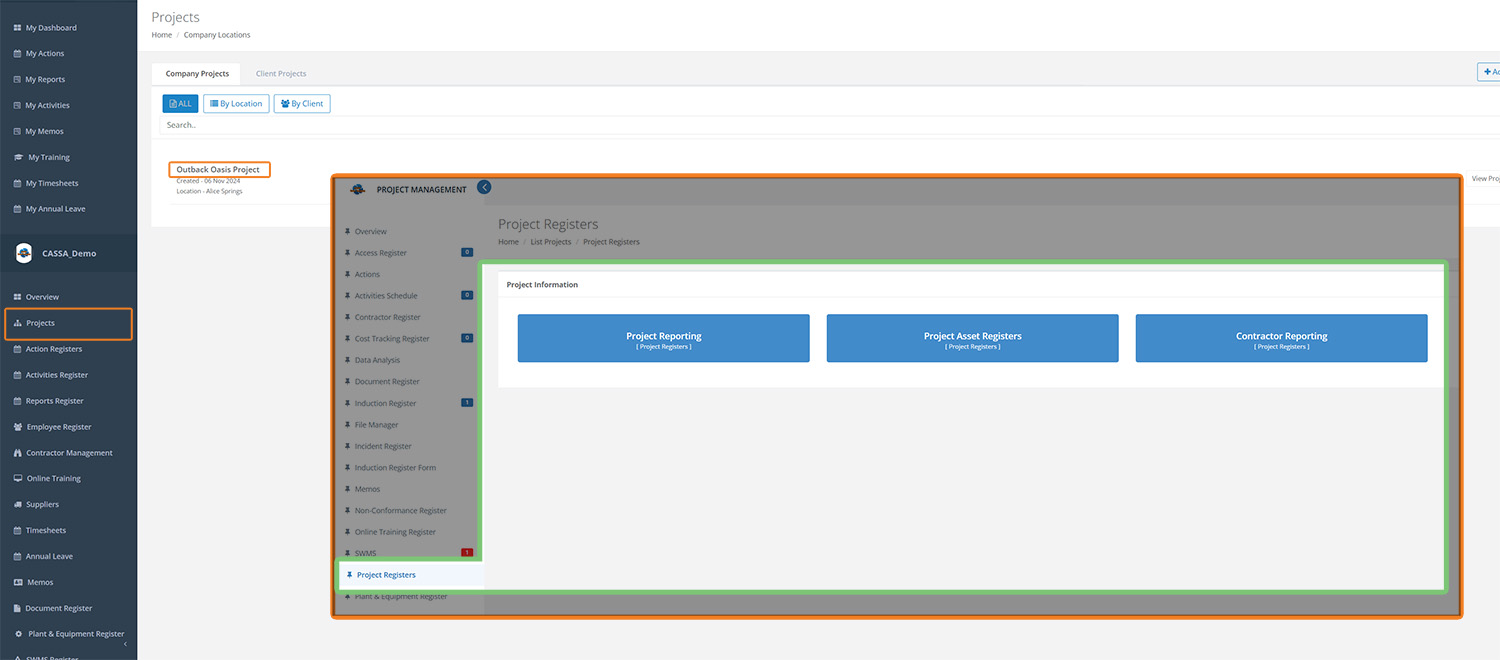Follow Home breadcrumb under Project Registers
Image resolution: width=1500 pixels, height=660 pixels.
[x=509, y=242]
